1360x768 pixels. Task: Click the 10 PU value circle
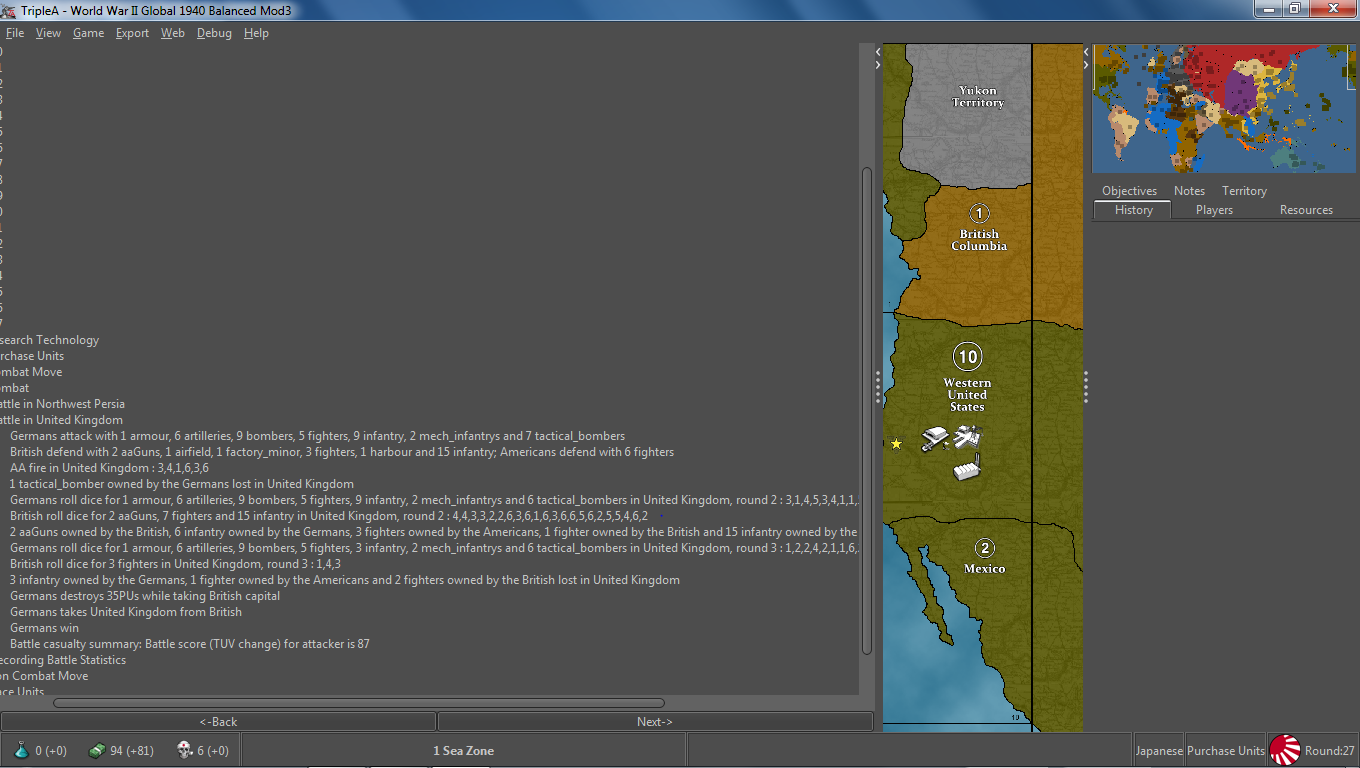tap(967, 357)
